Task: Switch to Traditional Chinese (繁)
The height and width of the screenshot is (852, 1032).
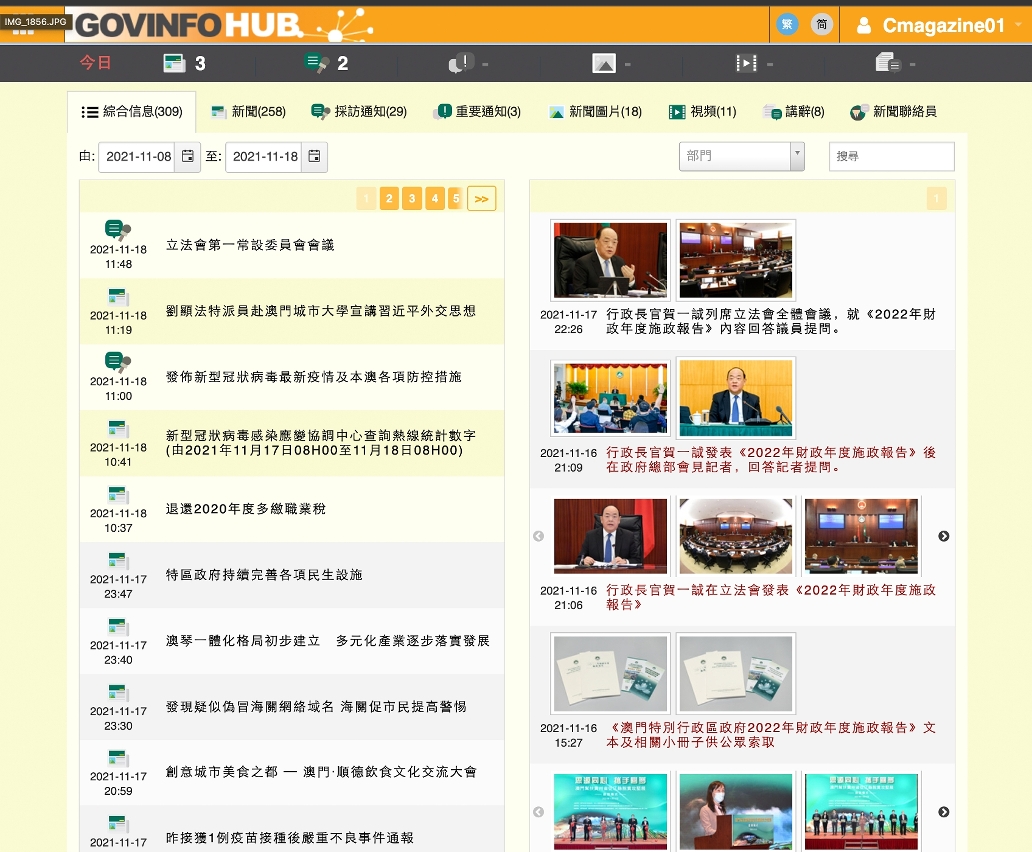Action: pos(787,25)
